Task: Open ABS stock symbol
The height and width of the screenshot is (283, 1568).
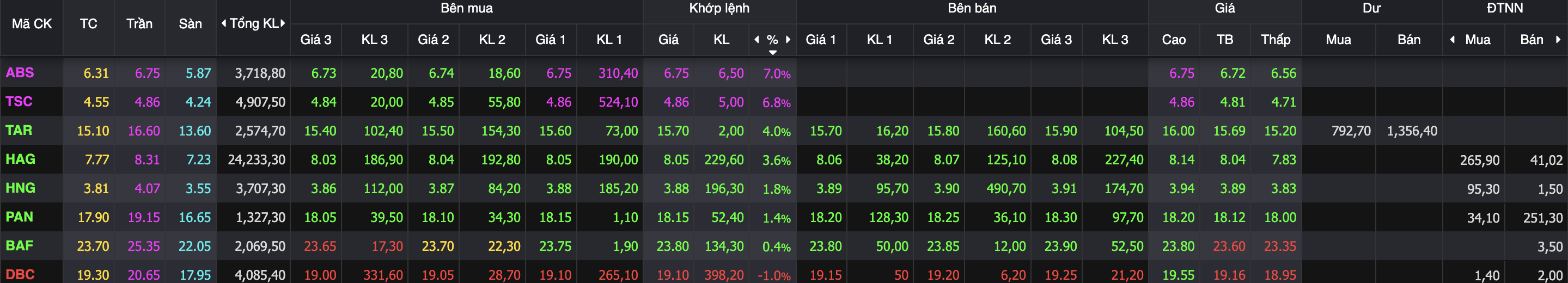Action: 20,72
